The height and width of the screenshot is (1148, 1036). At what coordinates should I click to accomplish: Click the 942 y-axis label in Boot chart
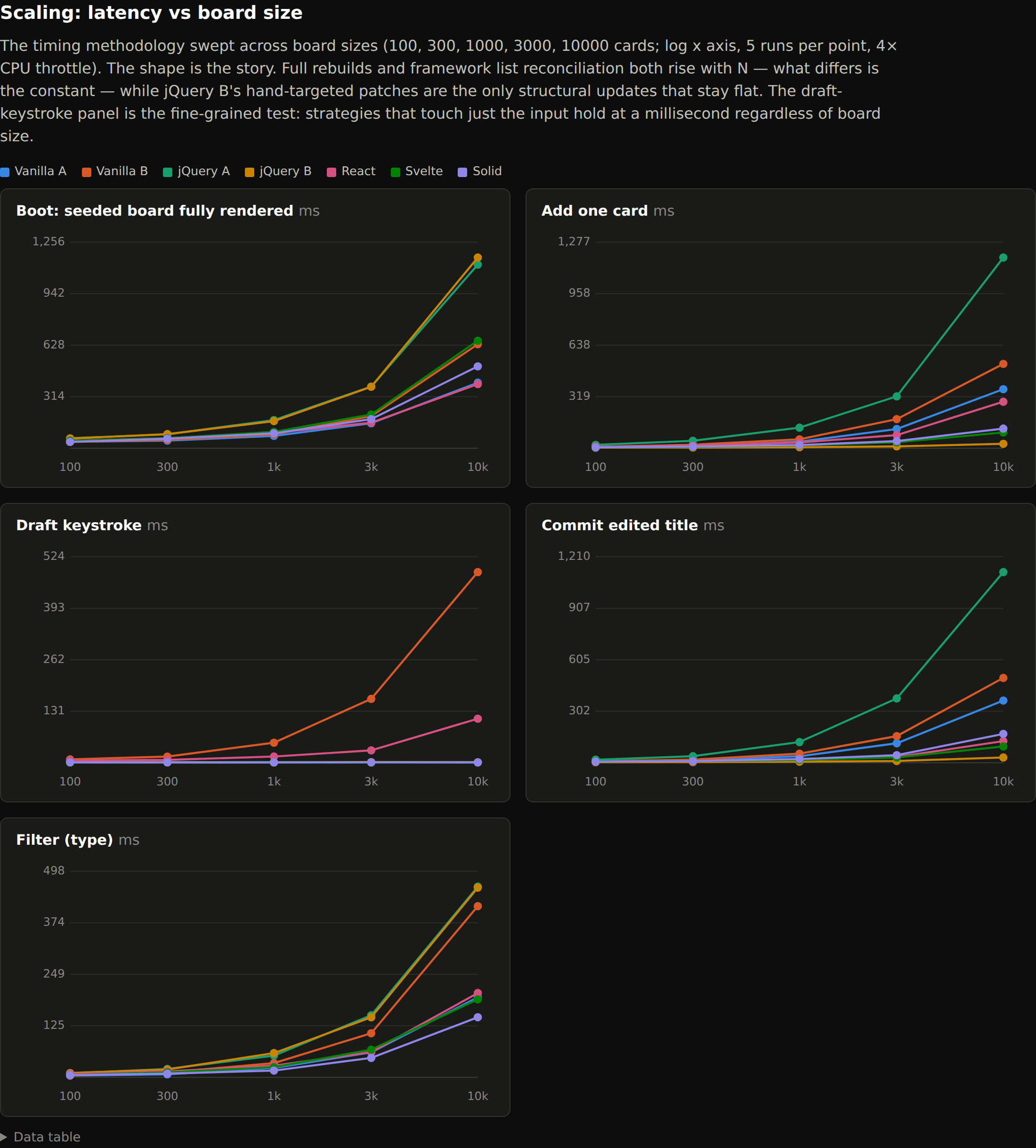click(x=54, y=293)
